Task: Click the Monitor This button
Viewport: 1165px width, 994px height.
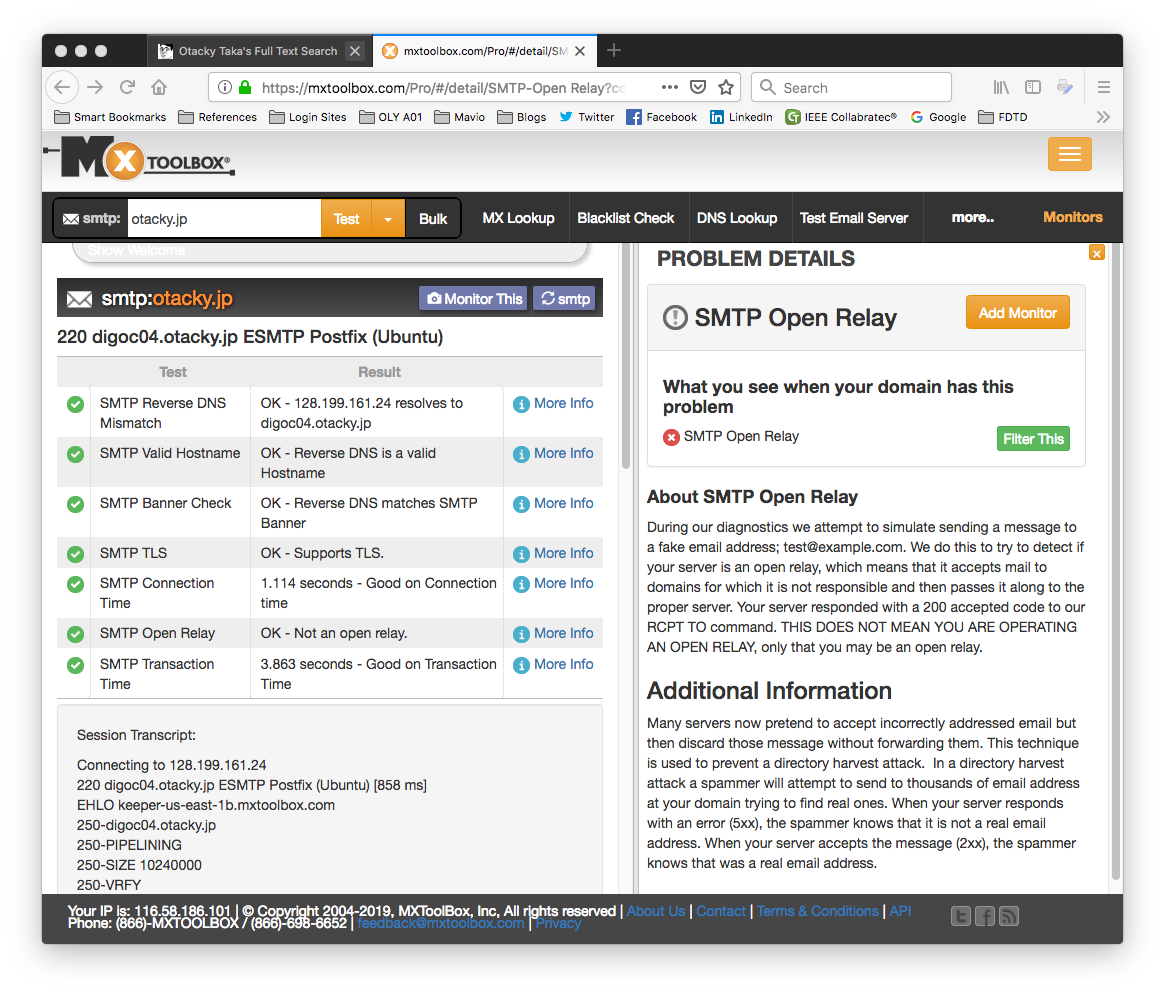Action: pyautogui.click(x=473, y=299)
